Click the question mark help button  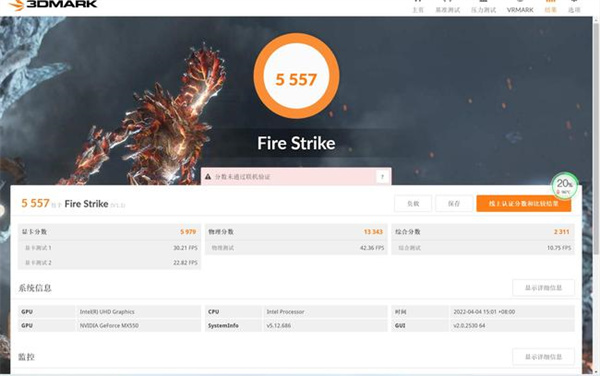[x=382, y=177]
